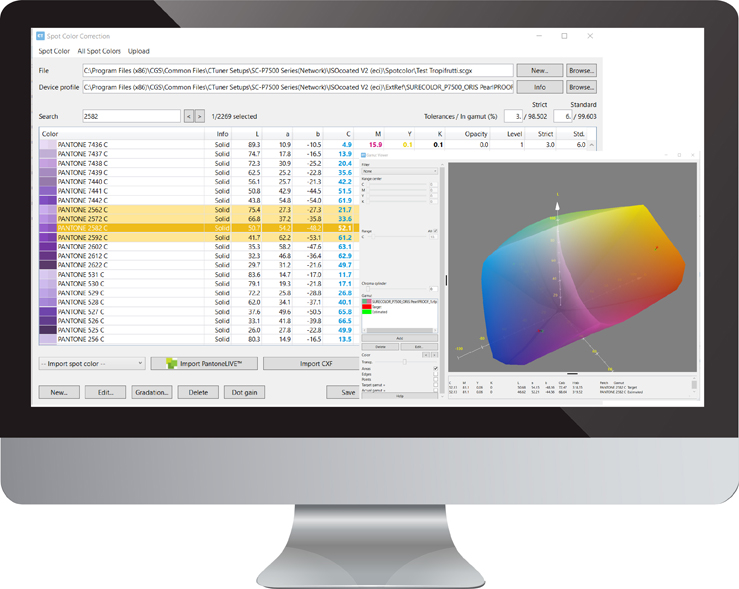Go to previous search result arrow
This screenshot has width=739, height=589.
(187, 116)
